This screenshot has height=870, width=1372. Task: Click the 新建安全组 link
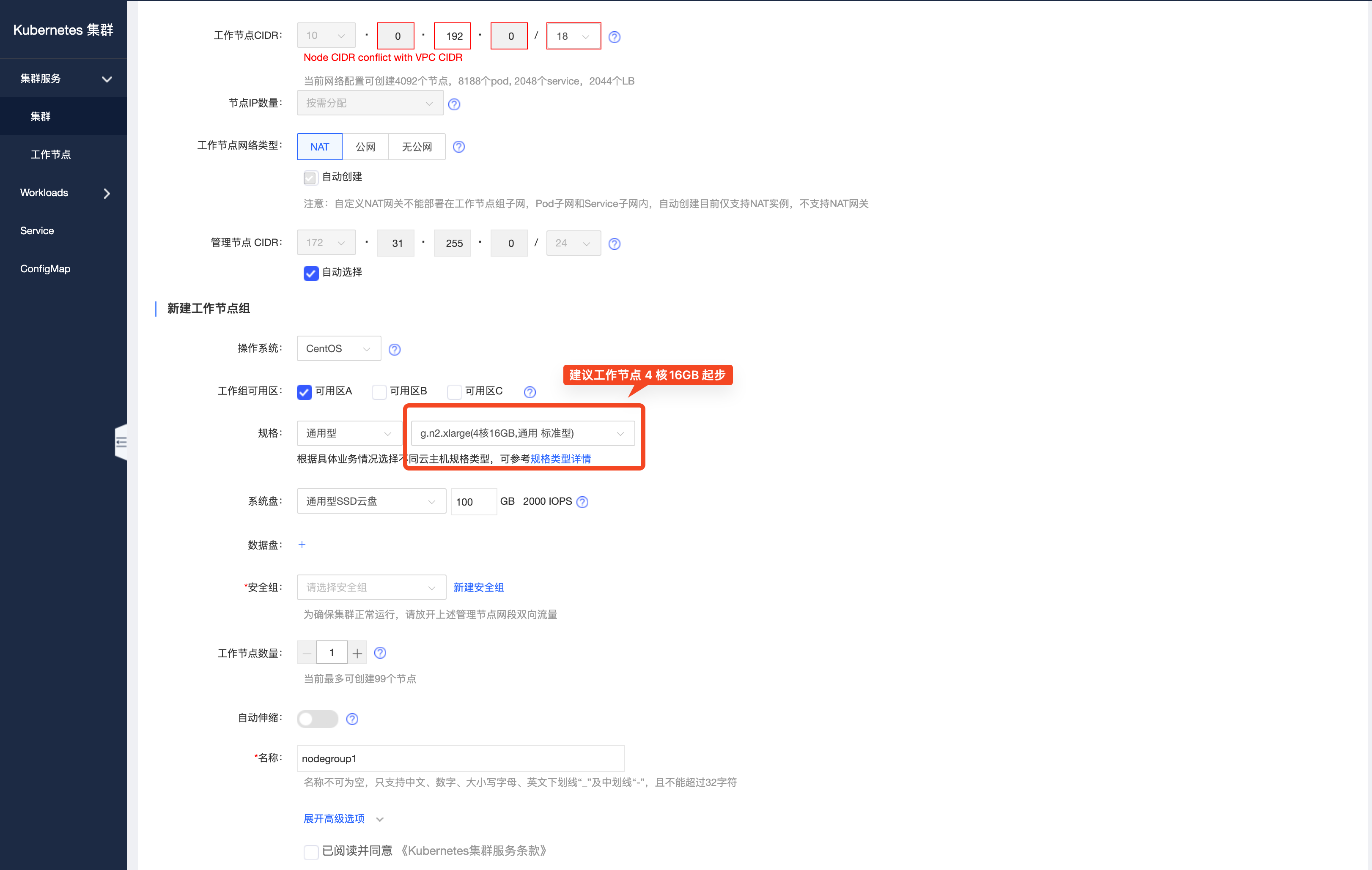tap(478, 587)
